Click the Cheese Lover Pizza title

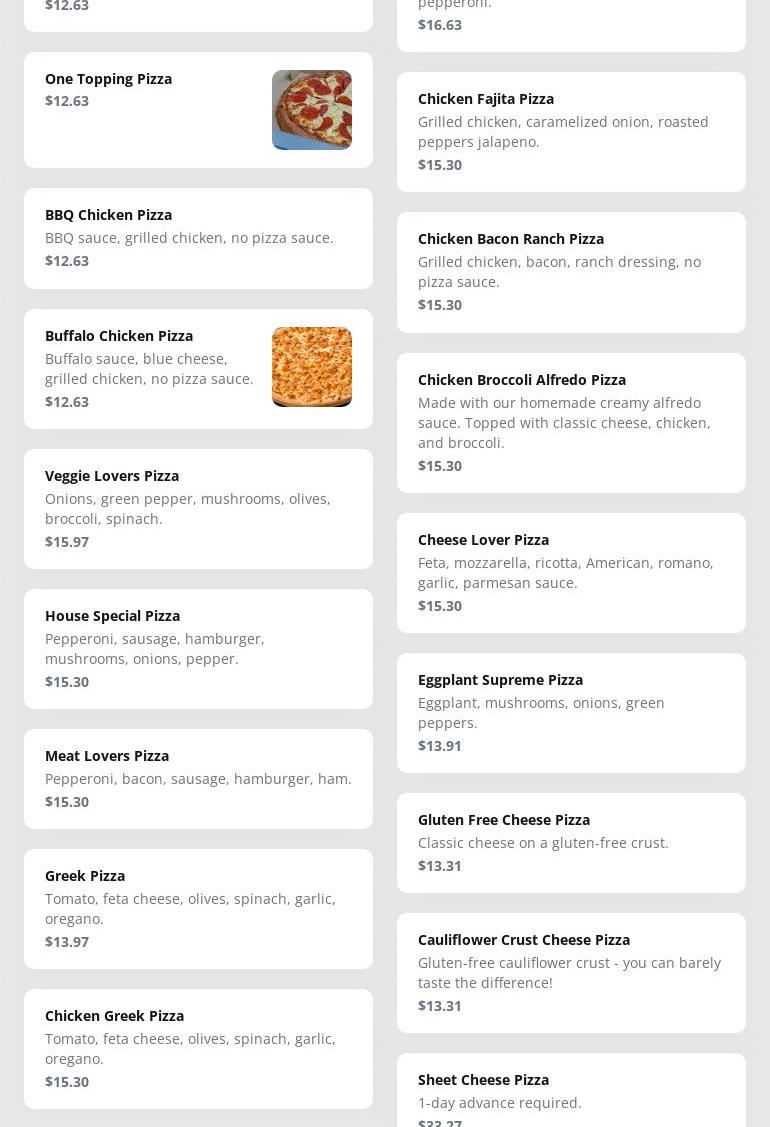[483, 540]
